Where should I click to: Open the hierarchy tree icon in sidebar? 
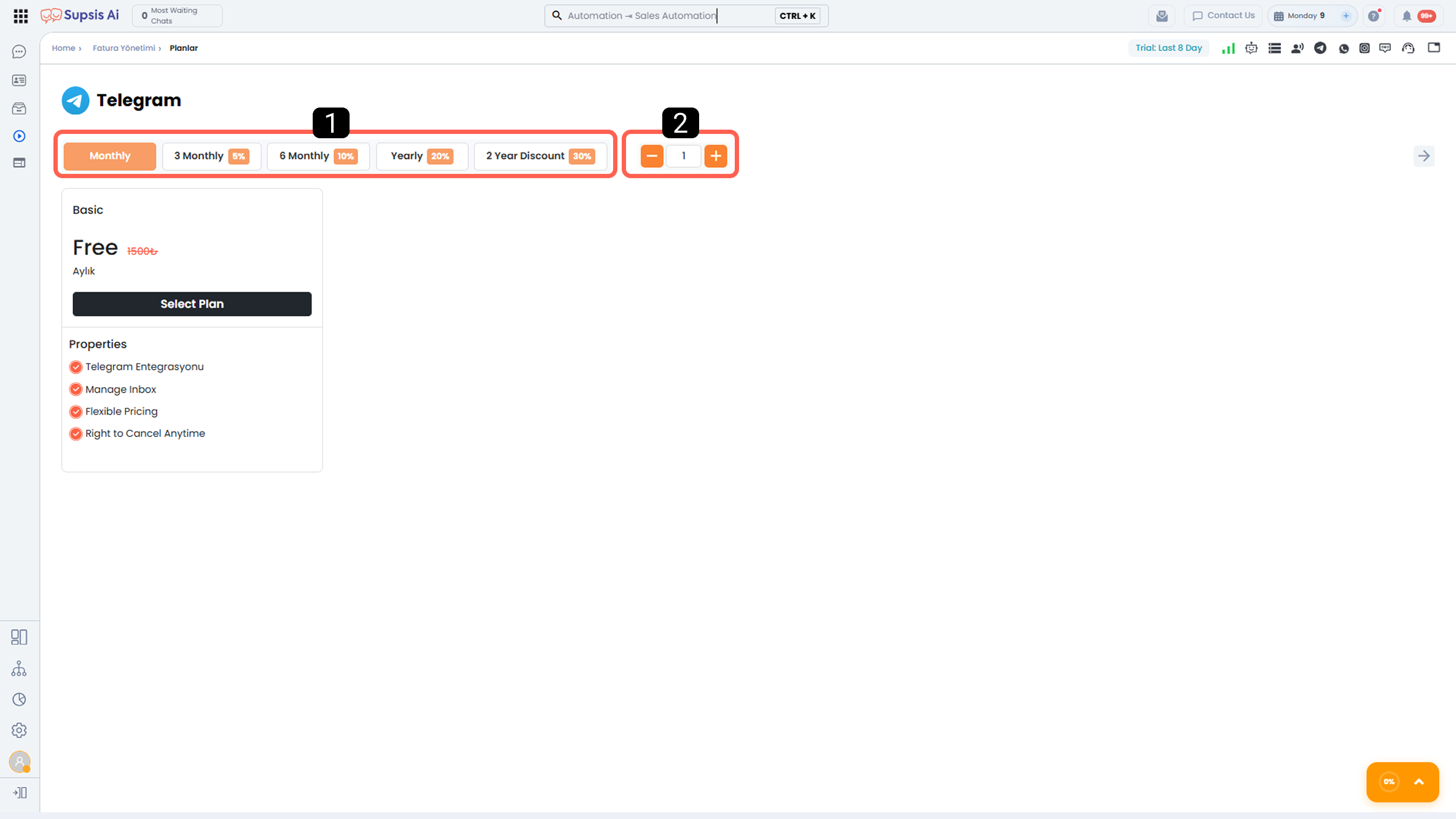[x=19, y=668]
